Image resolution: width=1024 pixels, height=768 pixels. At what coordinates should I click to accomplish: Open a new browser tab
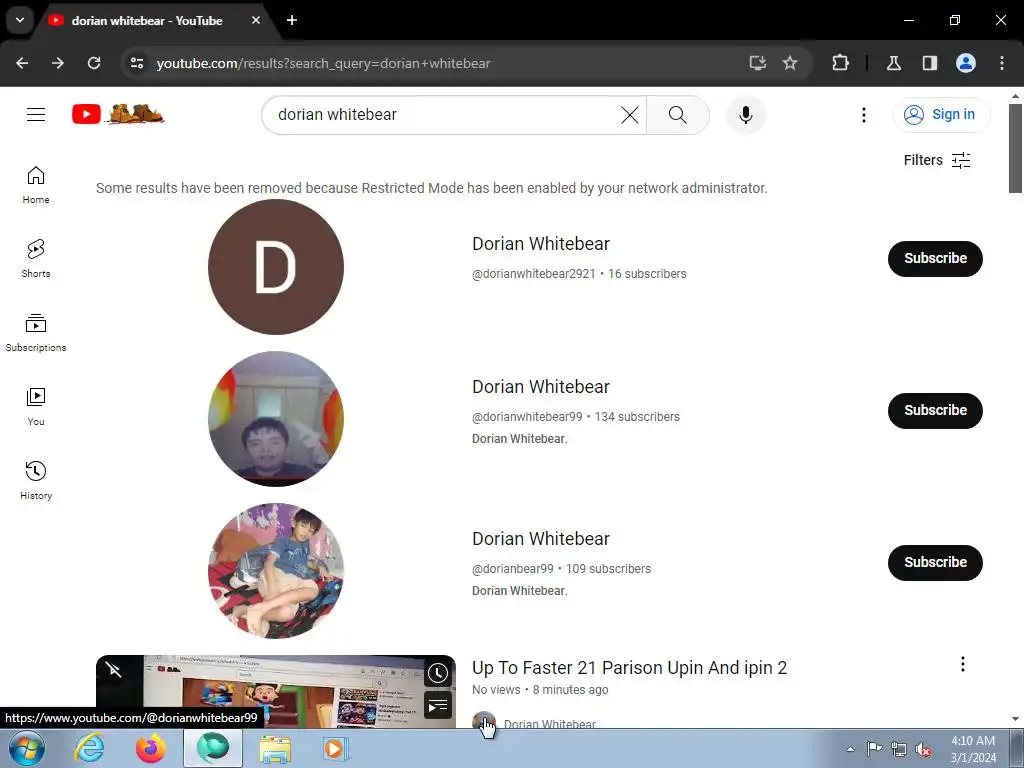pos(292,20)
